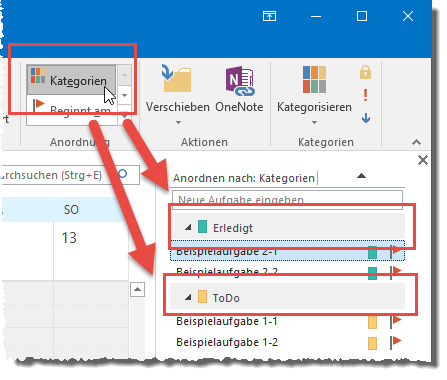Screen dimensions: 447x380
Task: Set low importance with blue arrow
Action: (366, 118)
